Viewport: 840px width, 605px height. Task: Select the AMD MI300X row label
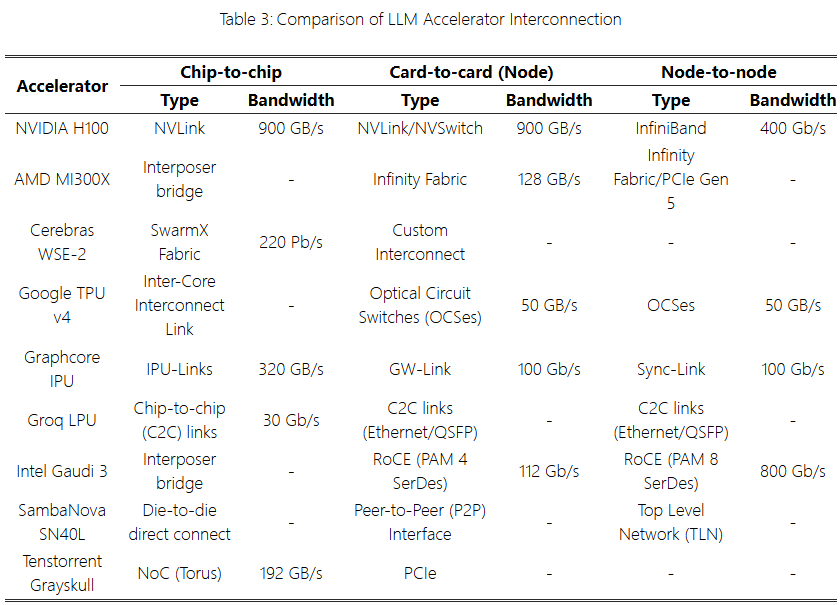pos(62,180)
